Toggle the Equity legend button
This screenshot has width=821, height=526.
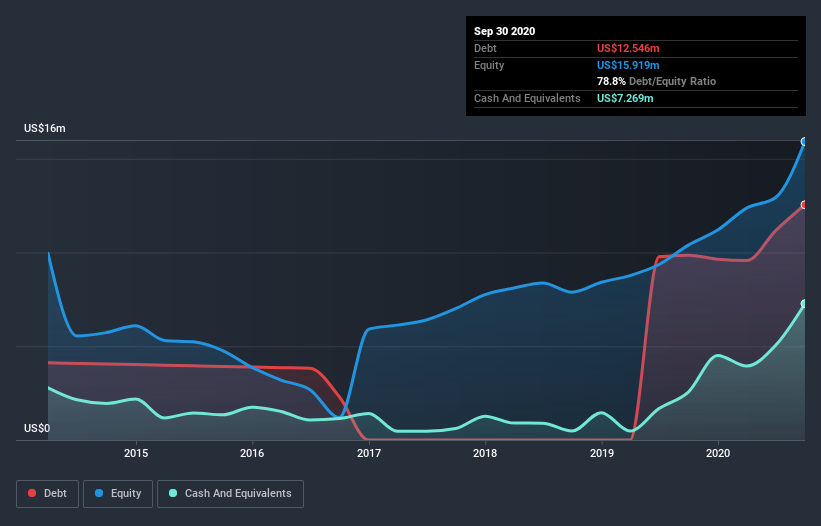point(118,494)
